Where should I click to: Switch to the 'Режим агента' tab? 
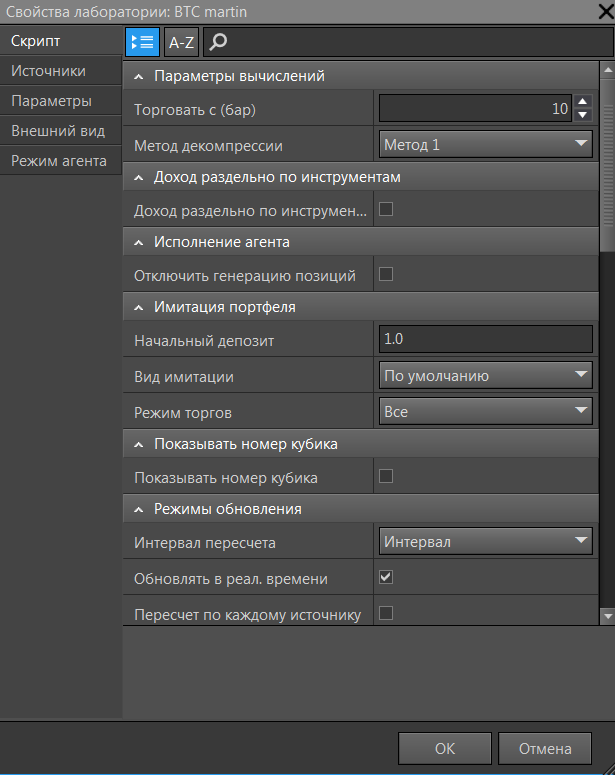(x=59, y=160)
